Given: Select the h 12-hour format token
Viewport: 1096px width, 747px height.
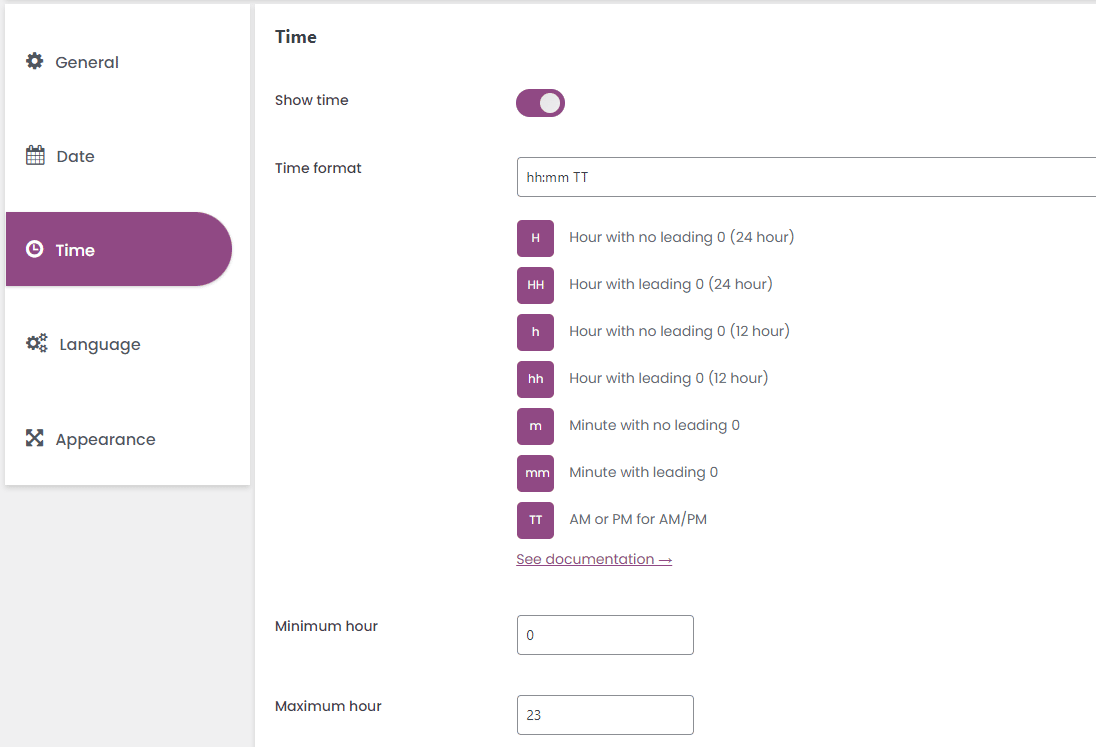Looking at the screenshot, I should click(535, 332).
